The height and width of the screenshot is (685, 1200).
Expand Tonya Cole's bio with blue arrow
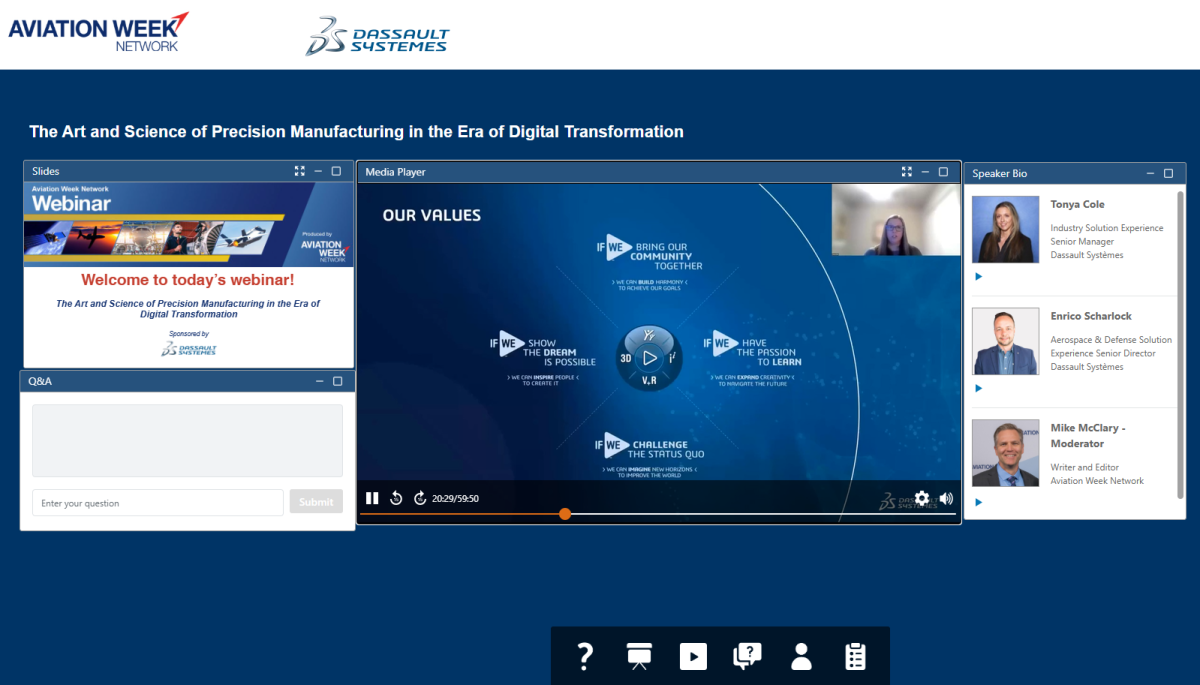pyautogui.click(x=979, y=277)
